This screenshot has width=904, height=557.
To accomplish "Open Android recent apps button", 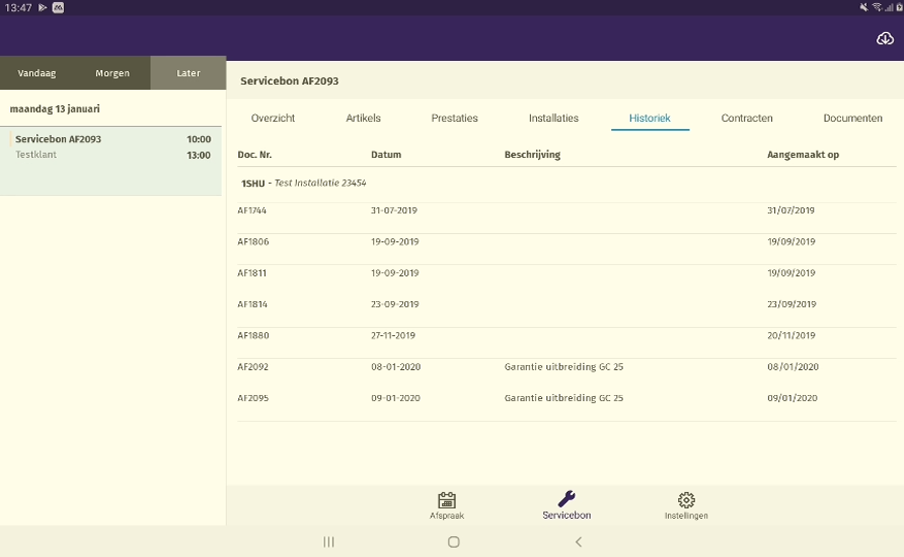I will pos(328,542).
